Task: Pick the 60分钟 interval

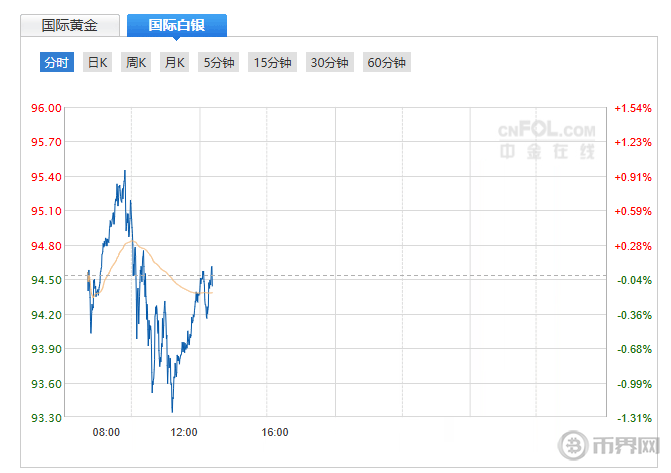Action: [x=387, y=62]
